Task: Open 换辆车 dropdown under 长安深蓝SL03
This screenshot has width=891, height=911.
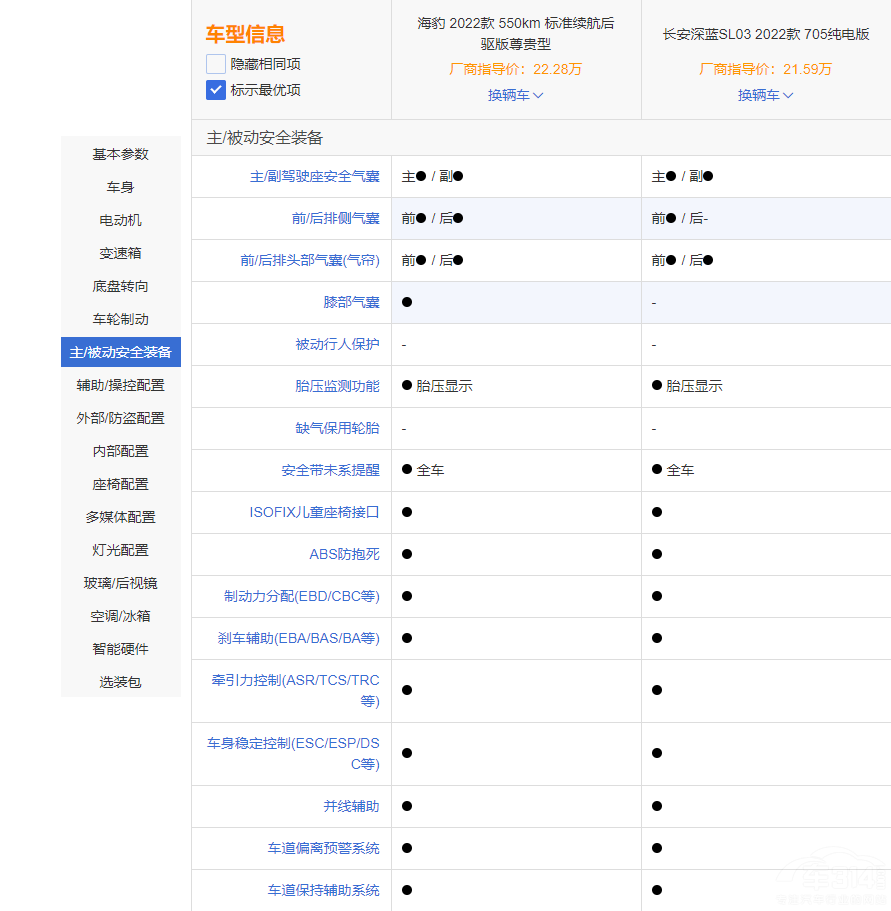Action: coord(765,95)
